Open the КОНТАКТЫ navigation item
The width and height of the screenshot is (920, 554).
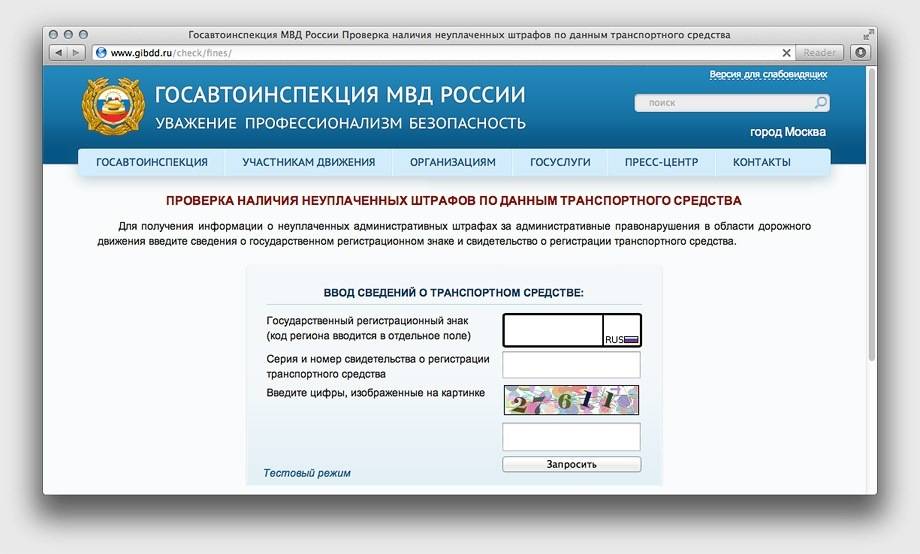point(761,162)
